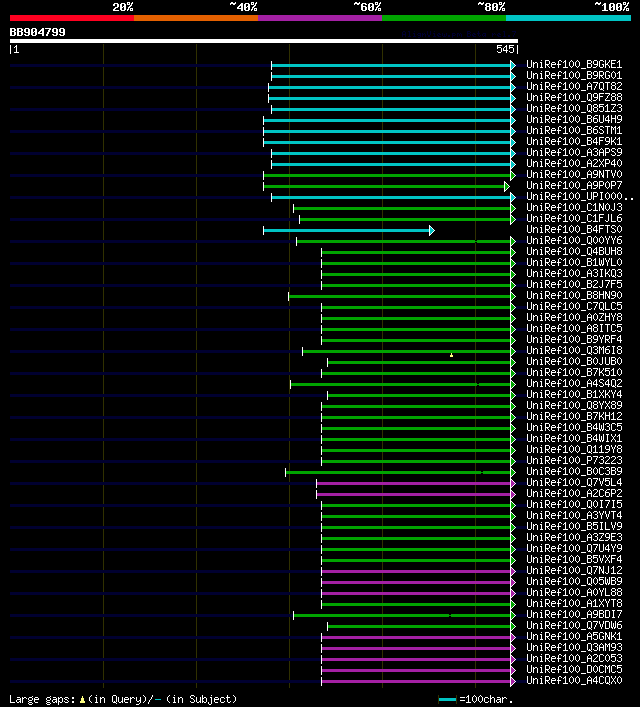The width and height of the screenshot is (640, 707).
Task: Select the UniRef100_A3YVT4 label
Action: [574, 515]
